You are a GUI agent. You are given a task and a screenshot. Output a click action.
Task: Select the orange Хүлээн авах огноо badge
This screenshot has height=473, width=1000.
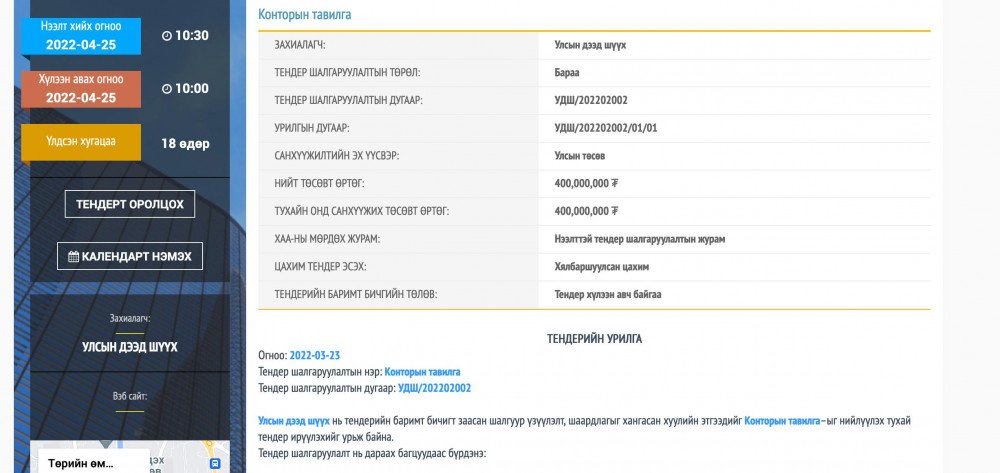pyautogui.click(x=81, y=89)
